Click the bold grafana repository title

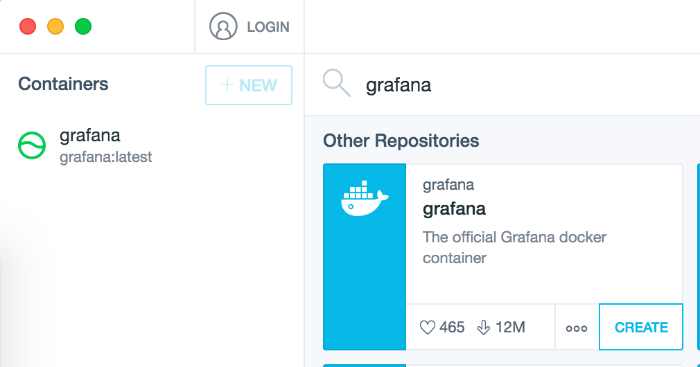point(454,209)
